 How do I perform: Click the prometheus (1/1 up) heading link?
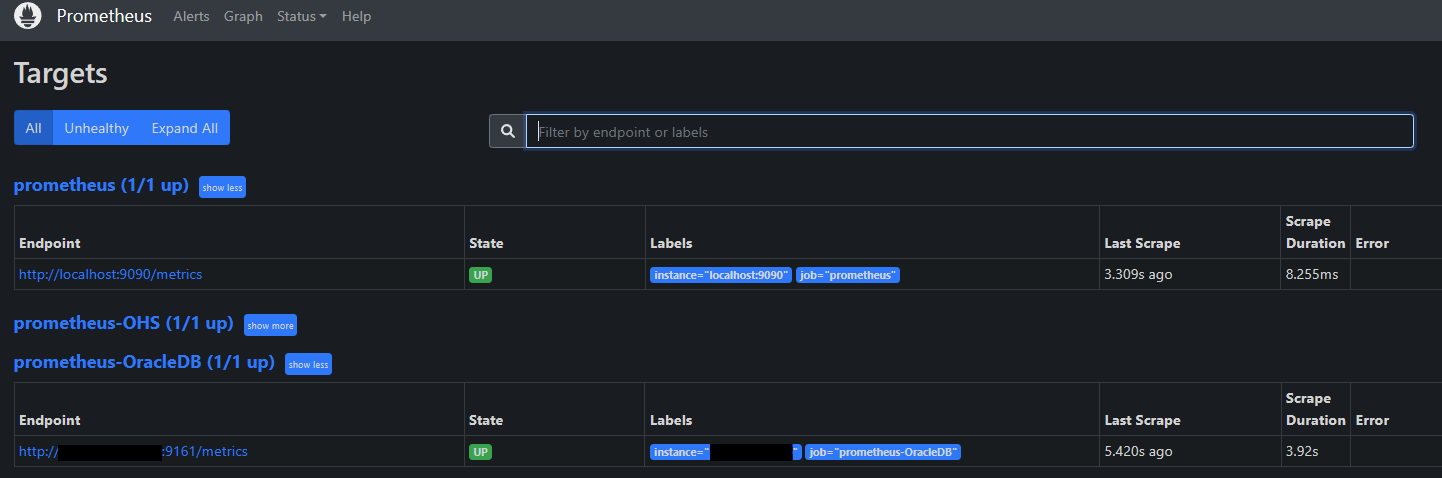click(x=101, y=185)
